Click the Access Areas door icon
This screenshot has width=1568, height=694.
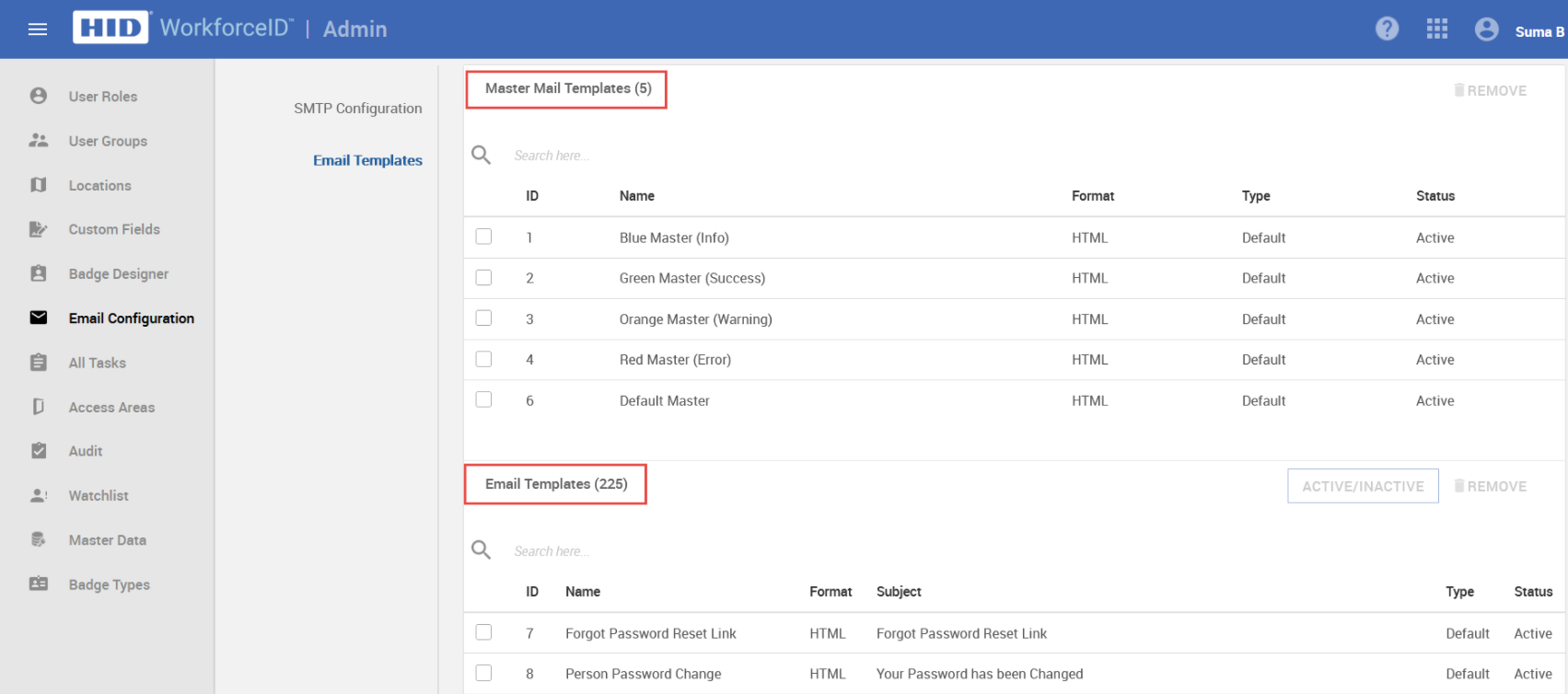click(39, 407)
